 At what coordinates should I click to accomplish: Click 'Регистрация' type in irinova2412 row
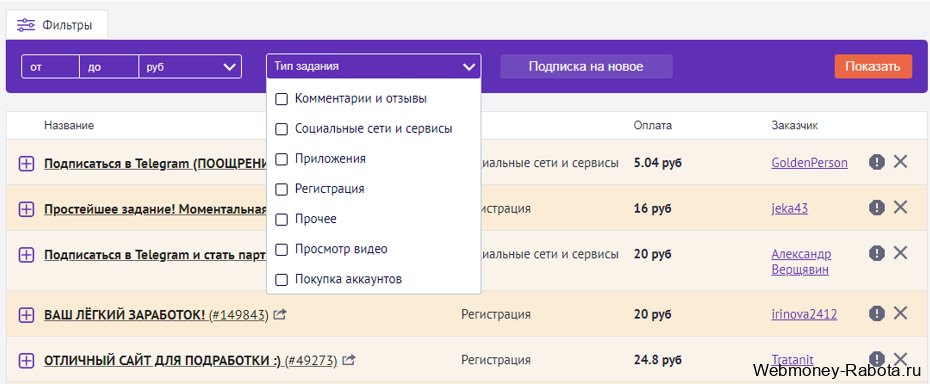click(x=496, y=314)
